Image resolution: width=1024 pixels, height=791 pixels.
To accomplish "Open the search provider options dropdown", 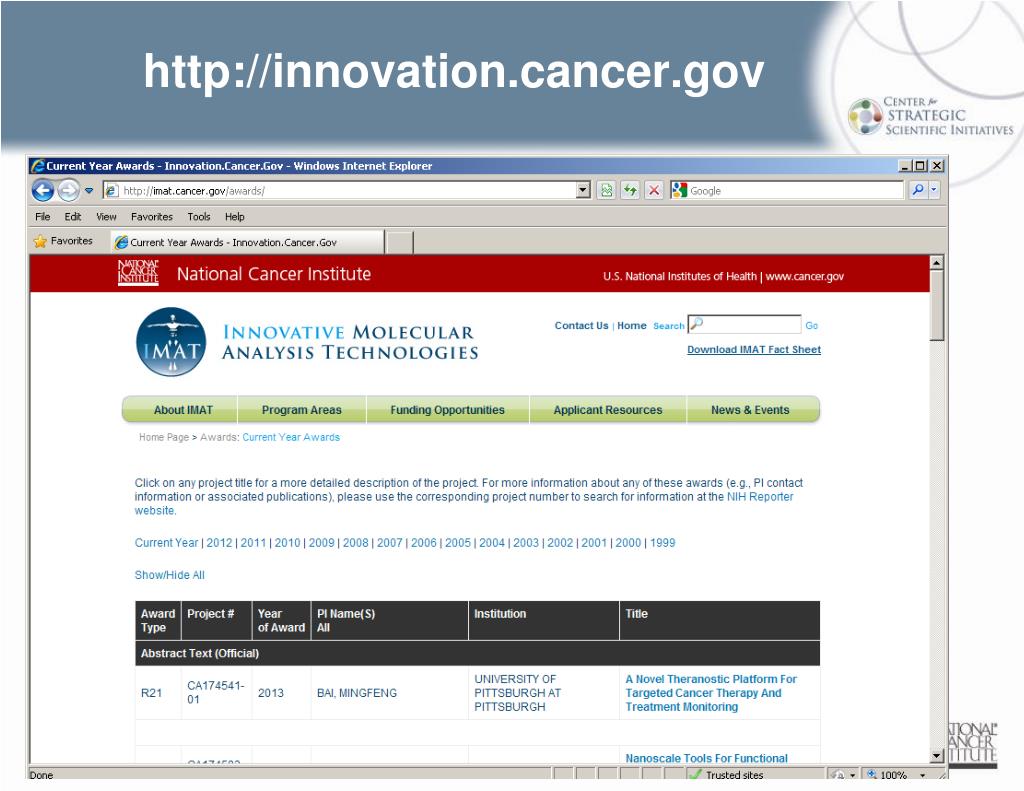I will click(x=934, y=190).
